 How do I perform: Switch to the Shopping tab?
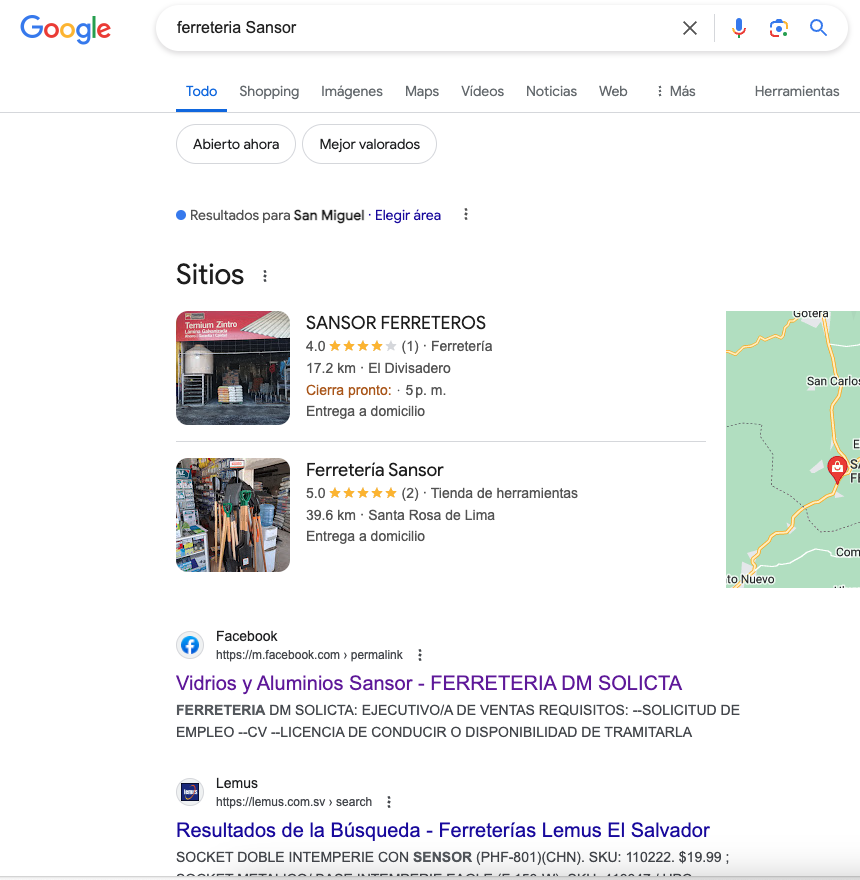[269, 91]
